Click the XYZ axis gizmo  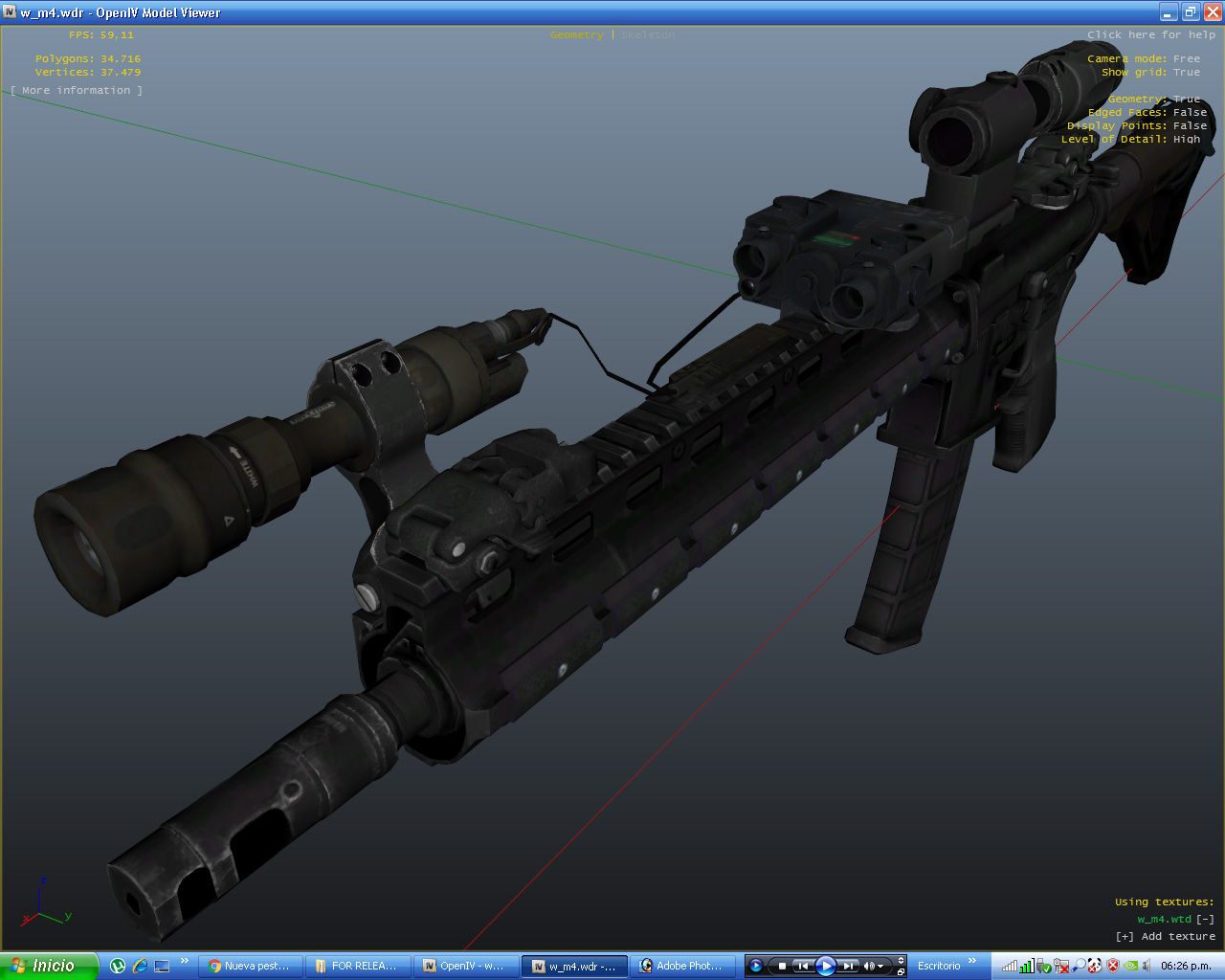tap(44, 903)
